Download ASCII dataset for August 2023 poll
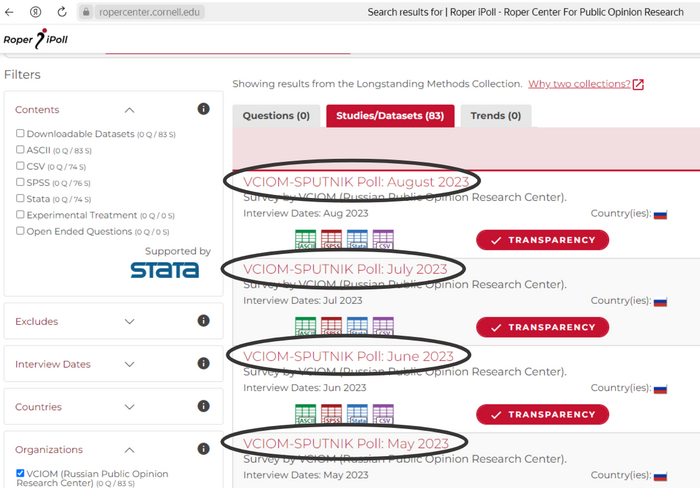This screenshot has width=700, height=488. (305, 239)
